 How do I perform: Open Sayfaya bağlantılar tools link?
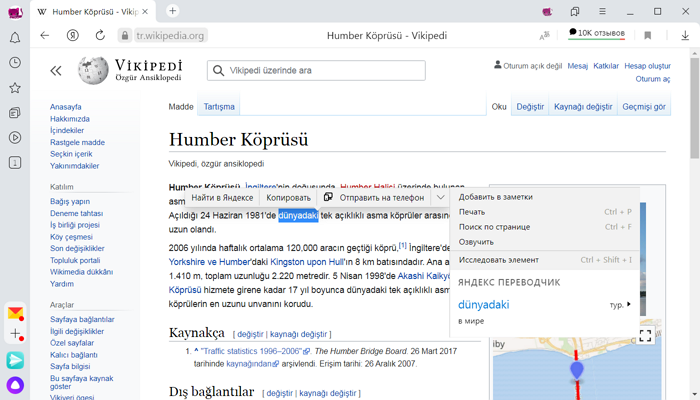(x=82, y=320)
